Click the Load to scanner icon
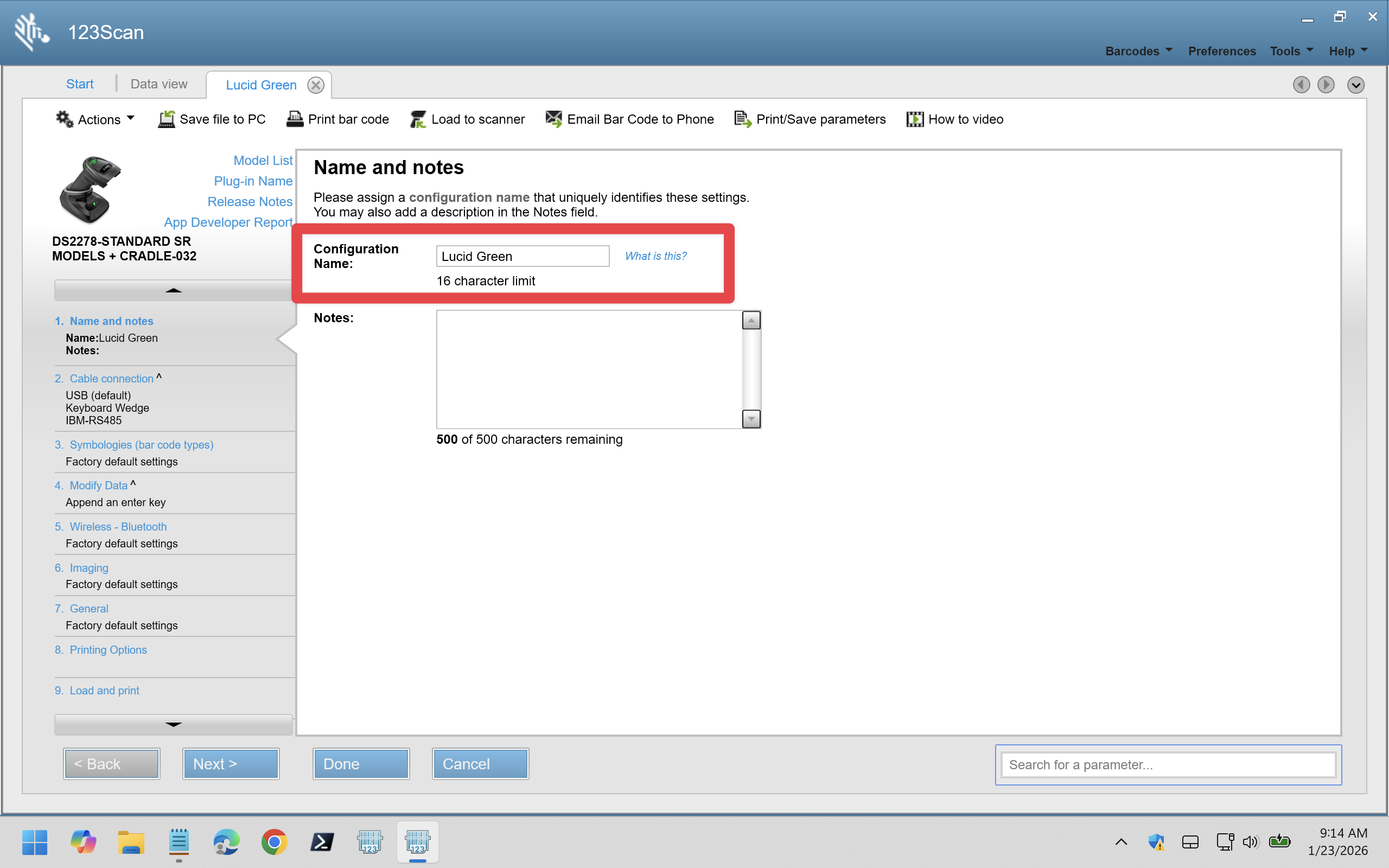Viewport: 1389px width, 868px height. (418, 119)
